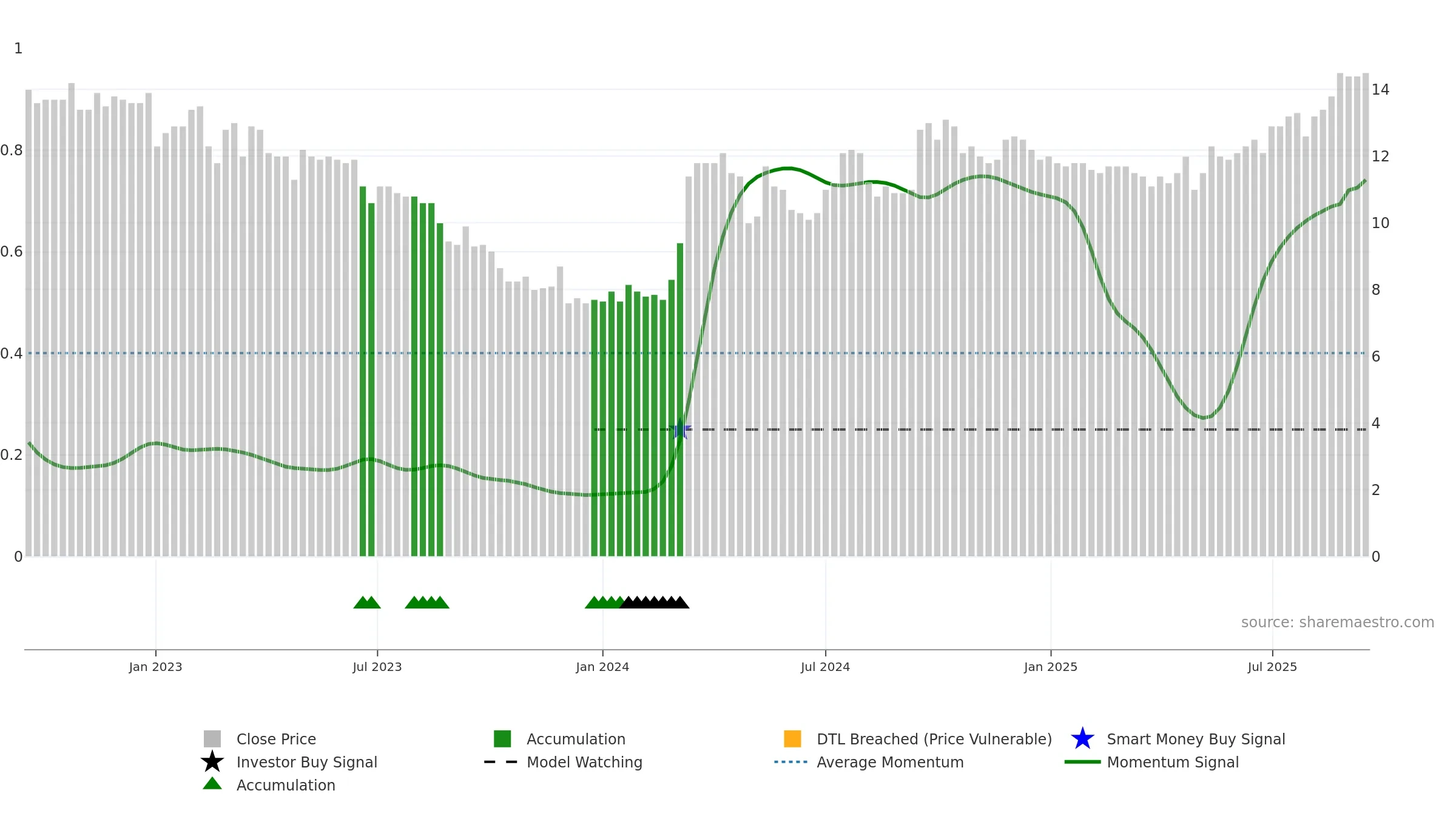The width and height of the screenshot is (1456, 819).
Task: Click the black Investor Buy Signal star
Action: pos(212,762)
